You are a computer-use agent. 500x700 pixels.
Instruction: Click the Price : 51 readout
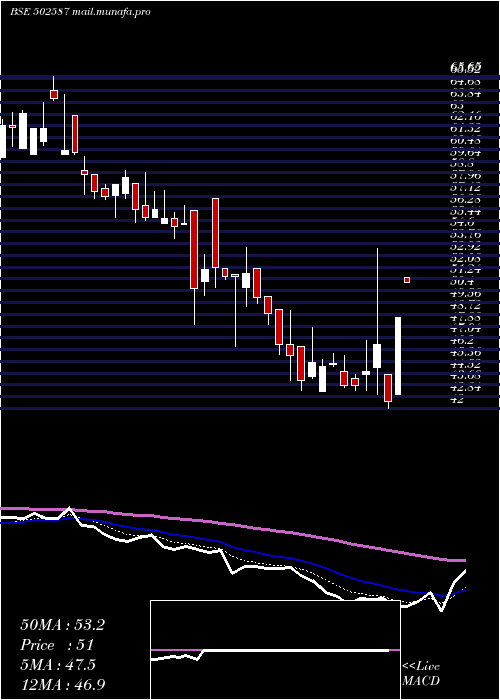coord(57,645)
